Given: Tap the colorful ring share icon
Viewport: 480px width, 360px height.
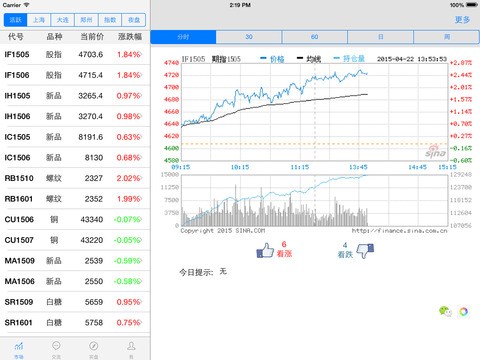Looking at the screenshot, I should click(464, 311).
